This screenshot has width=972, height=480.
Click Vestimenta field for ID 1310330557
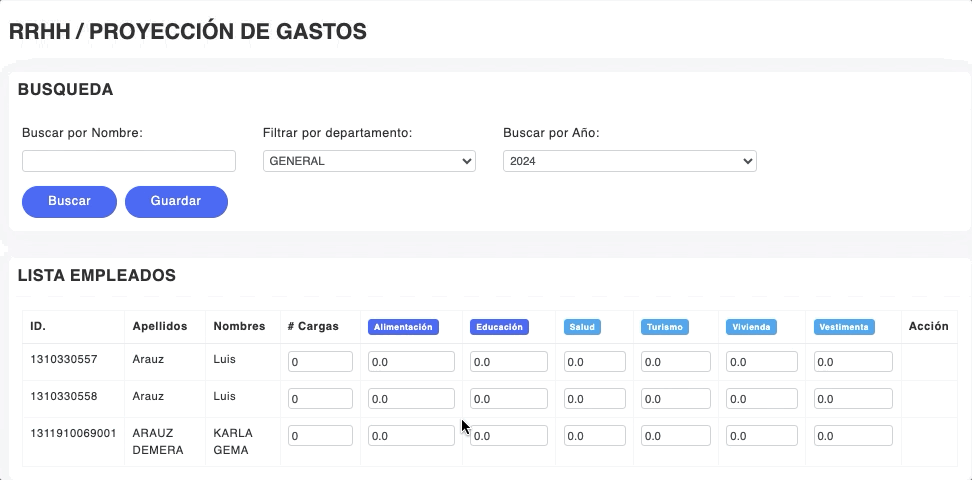(853, 362)
